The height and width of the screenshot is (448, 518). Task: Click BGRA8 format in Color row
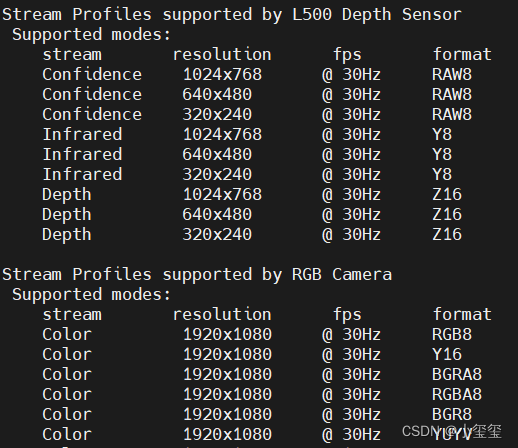click(457, 374)
